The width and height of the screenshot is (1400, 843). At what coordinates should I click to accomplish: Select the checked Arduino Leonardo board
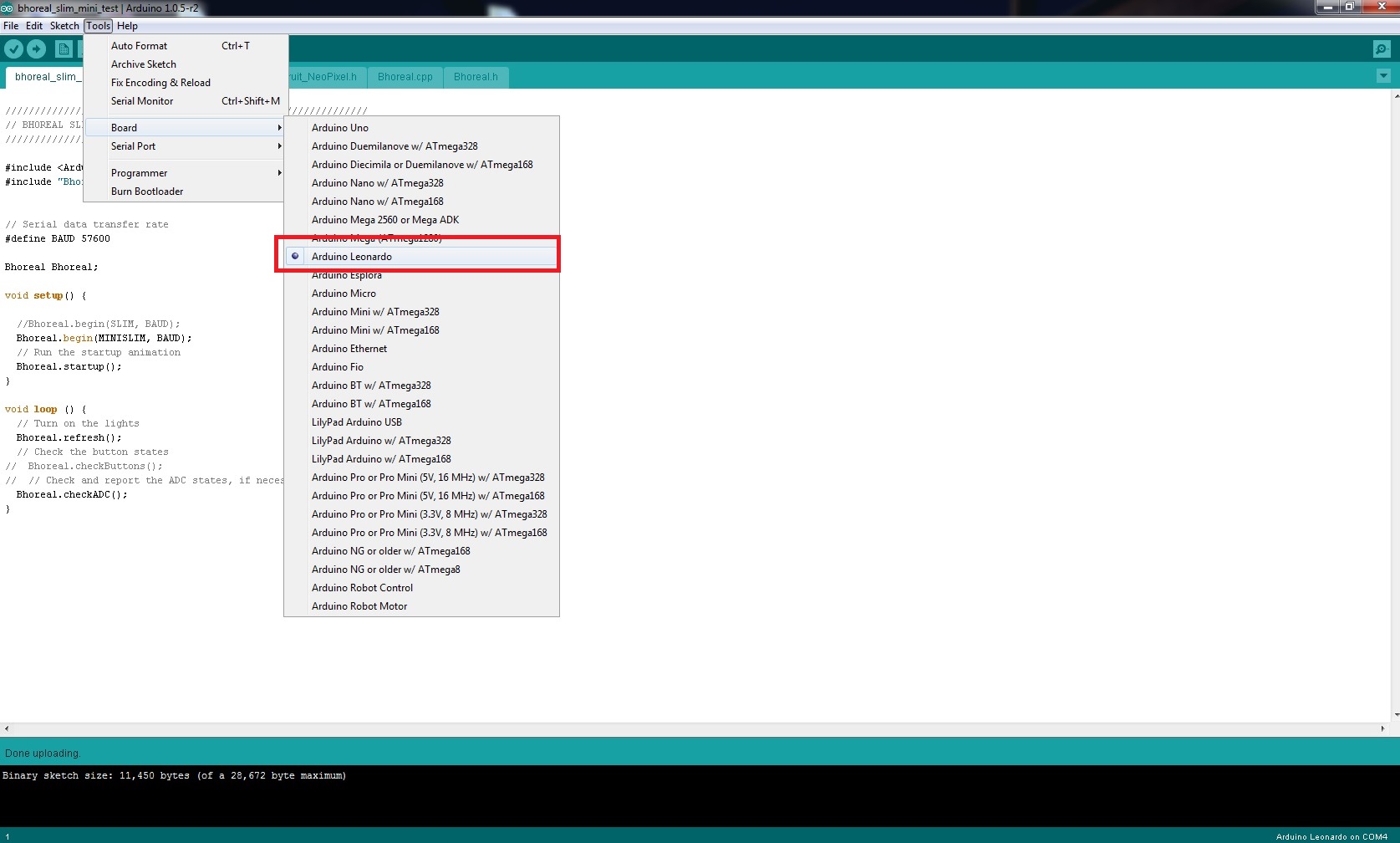tap(422, 257)
